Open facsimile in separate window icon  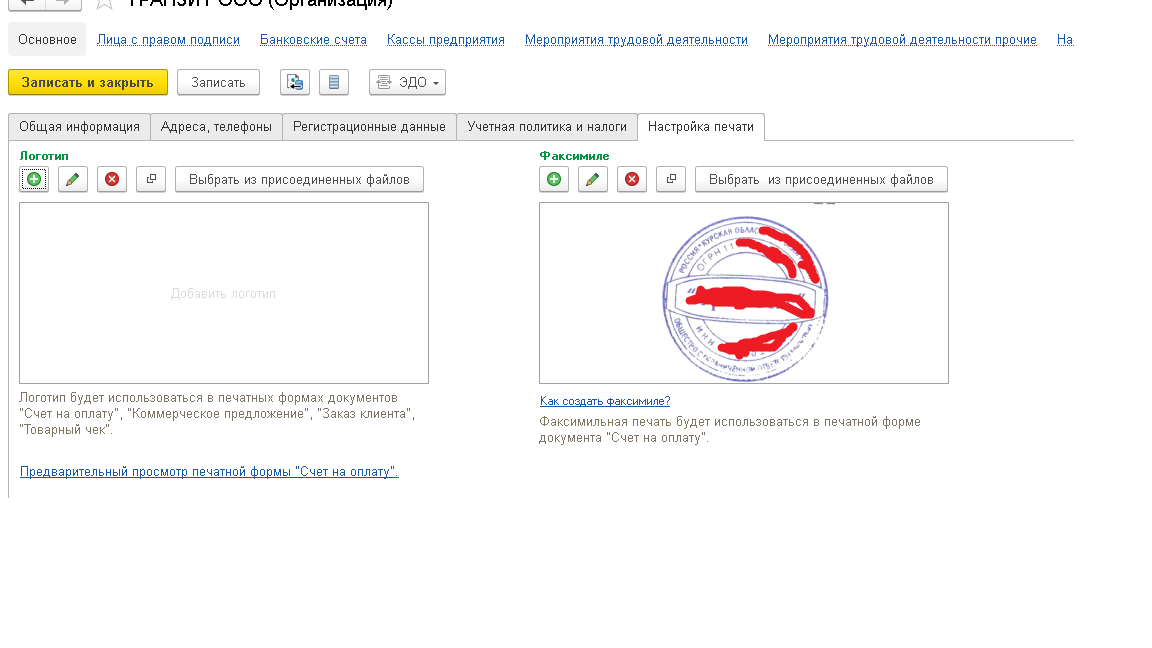pyautogui.click(x=671, y=180)
